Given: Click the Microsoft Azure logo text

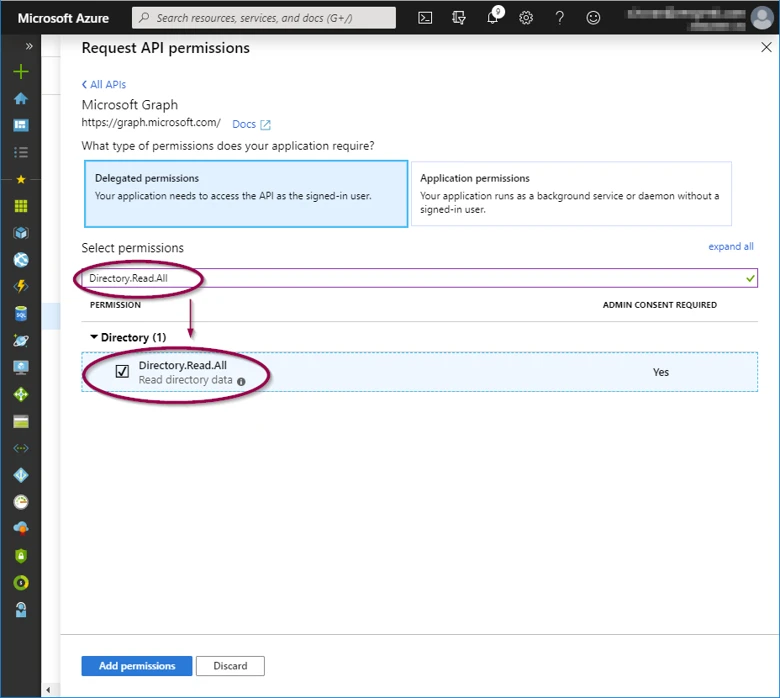Looking at the screenshot, I should pos(63,18).
